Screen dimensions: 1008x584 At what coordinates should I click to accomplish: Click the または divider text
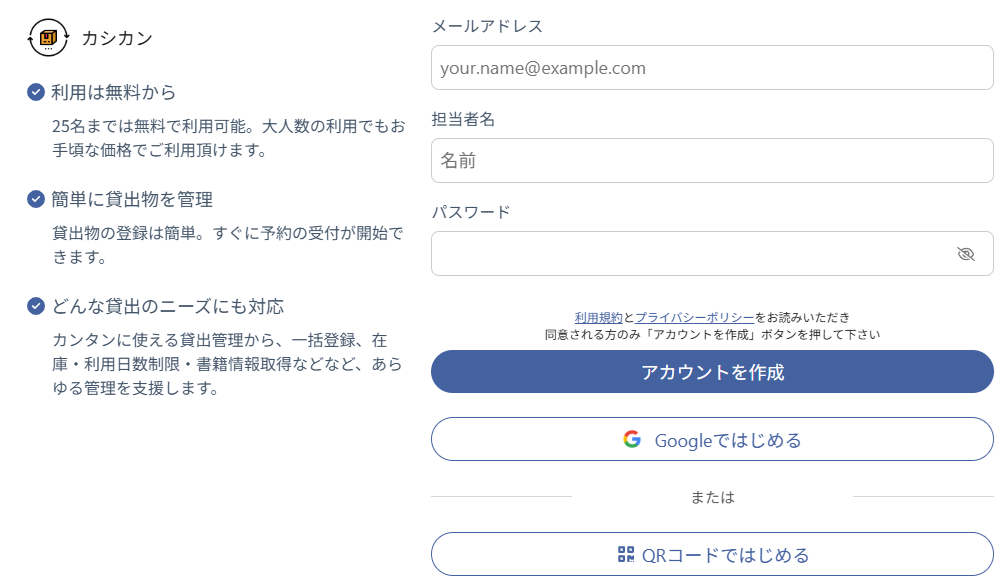point(711,496)
